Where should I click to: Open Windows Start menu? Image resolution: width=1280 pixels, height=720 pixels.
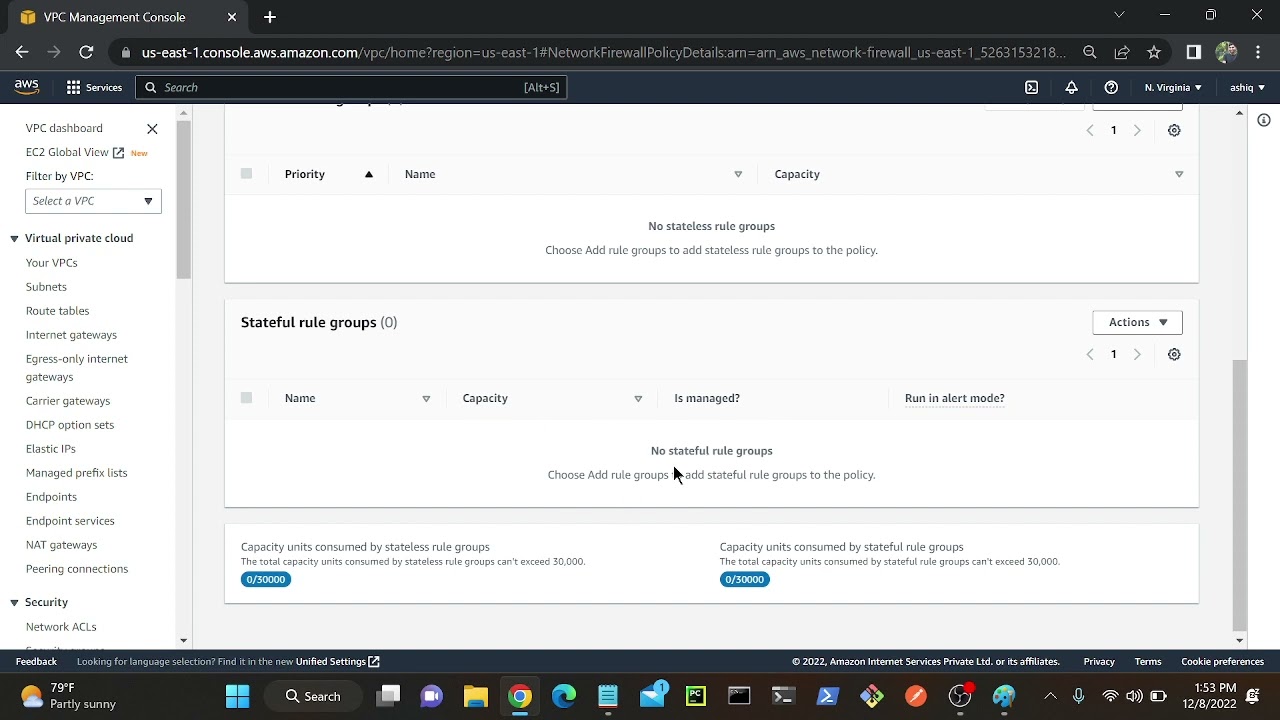(238, 696)
